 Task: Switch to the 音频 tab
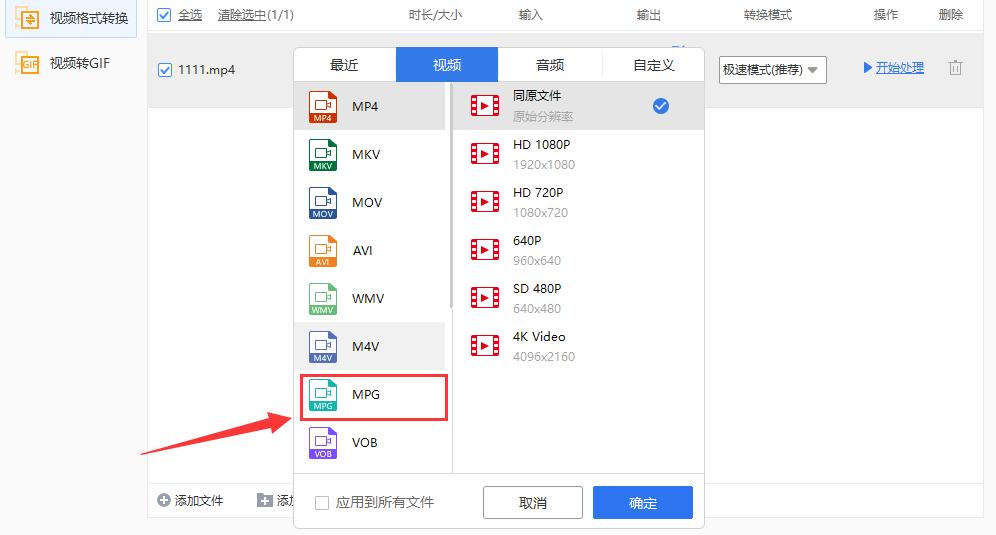tap(550, 65)
